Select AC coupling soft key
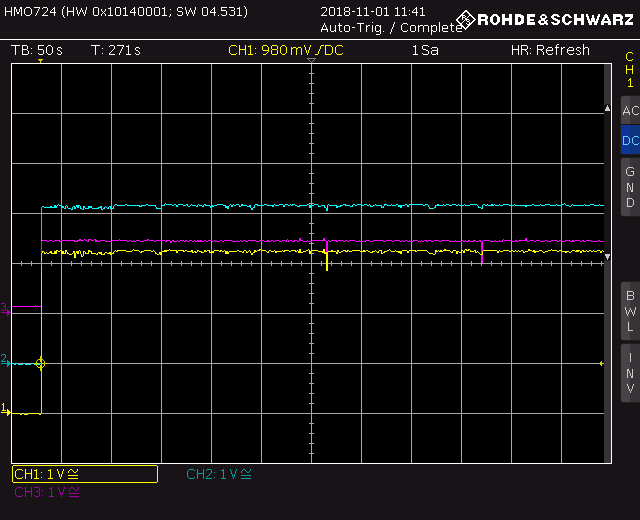Image resolution: width=640 pixels, height=520 pixels. [x=630, y=110]
